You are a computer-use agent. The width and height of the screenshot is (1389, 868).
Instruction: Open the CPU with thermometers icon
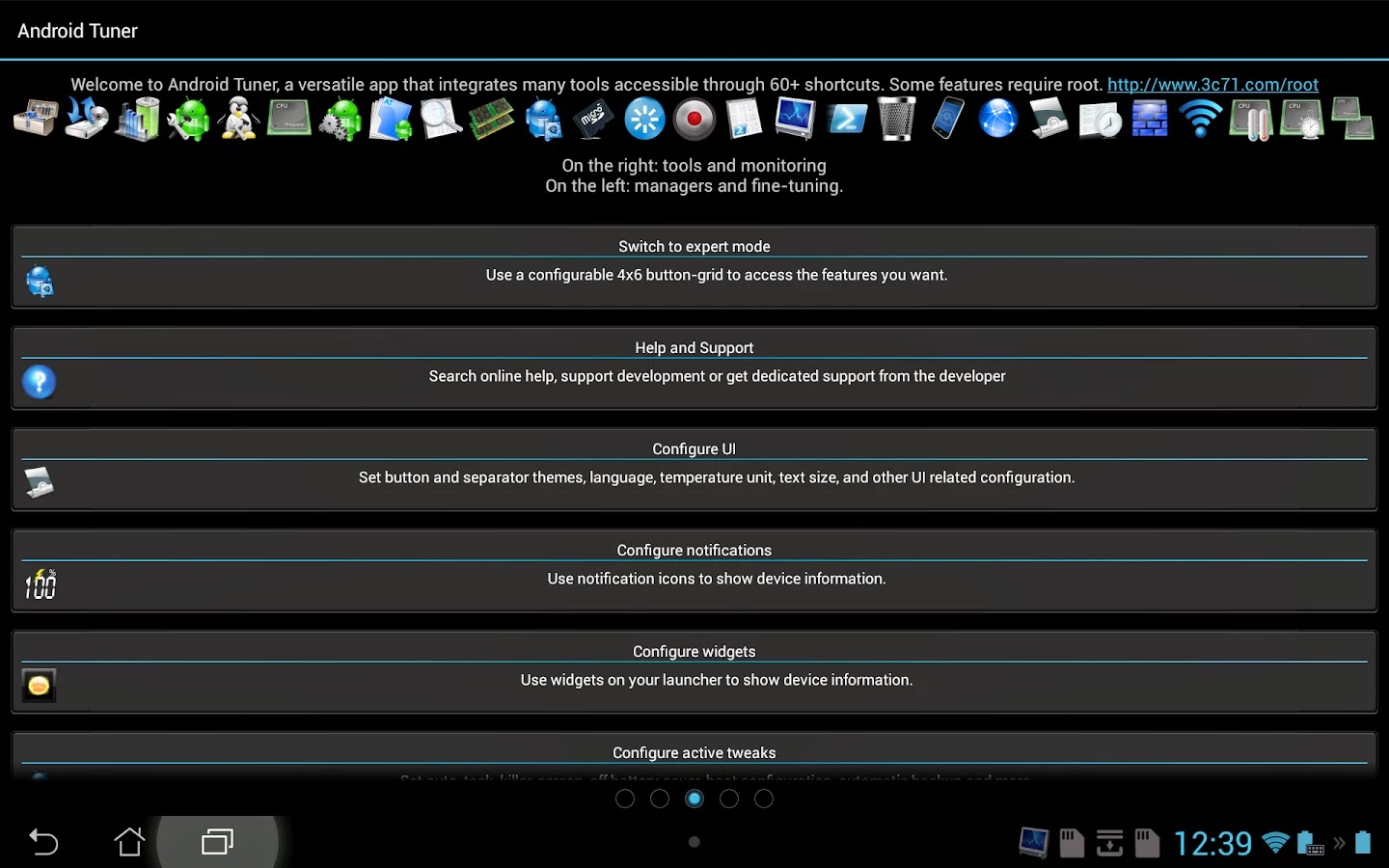pos(1251,120)
